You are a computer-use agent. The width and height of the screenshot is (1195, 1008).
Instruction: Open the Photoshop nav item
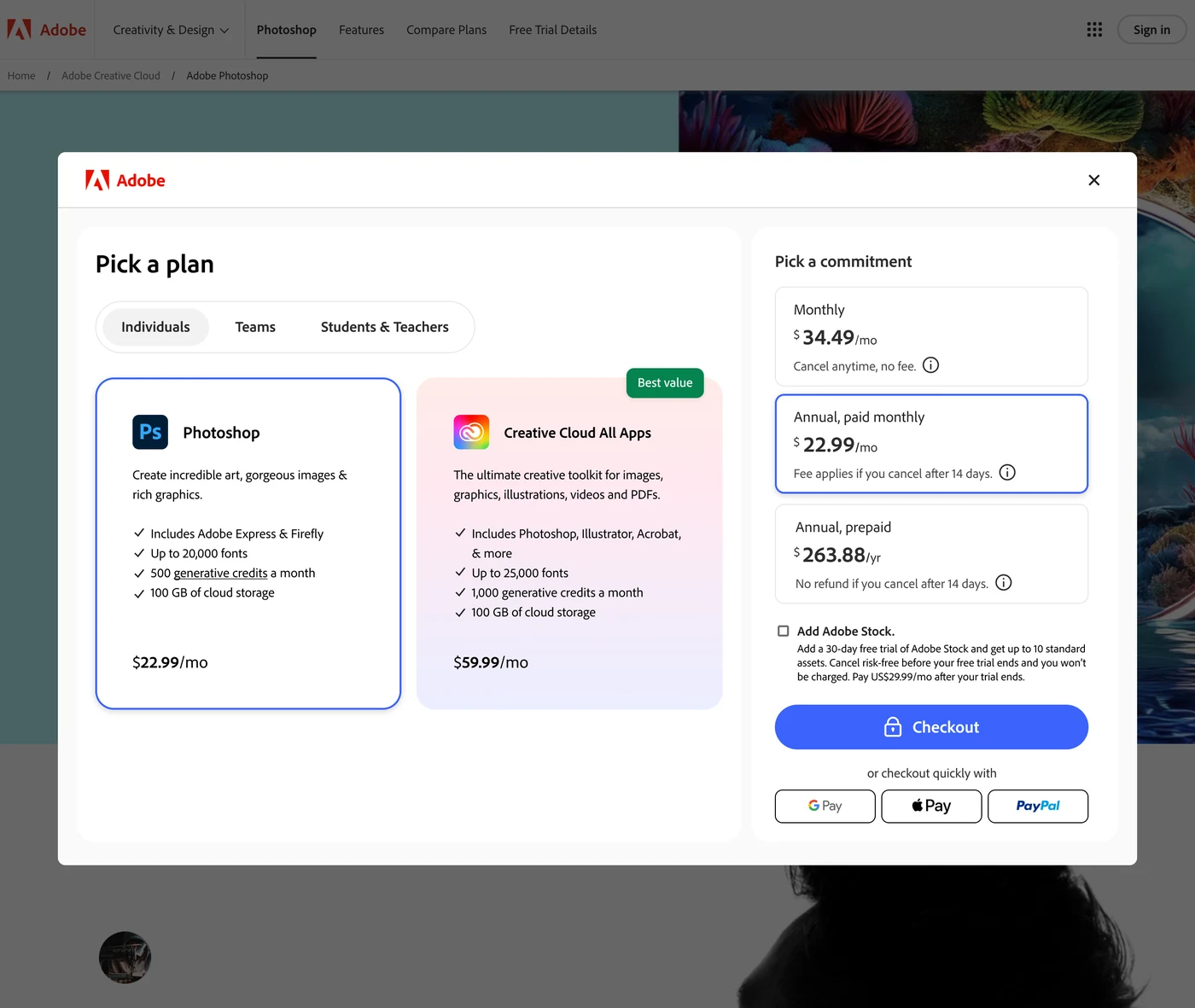pyautogui.click(x=287, y=30)
